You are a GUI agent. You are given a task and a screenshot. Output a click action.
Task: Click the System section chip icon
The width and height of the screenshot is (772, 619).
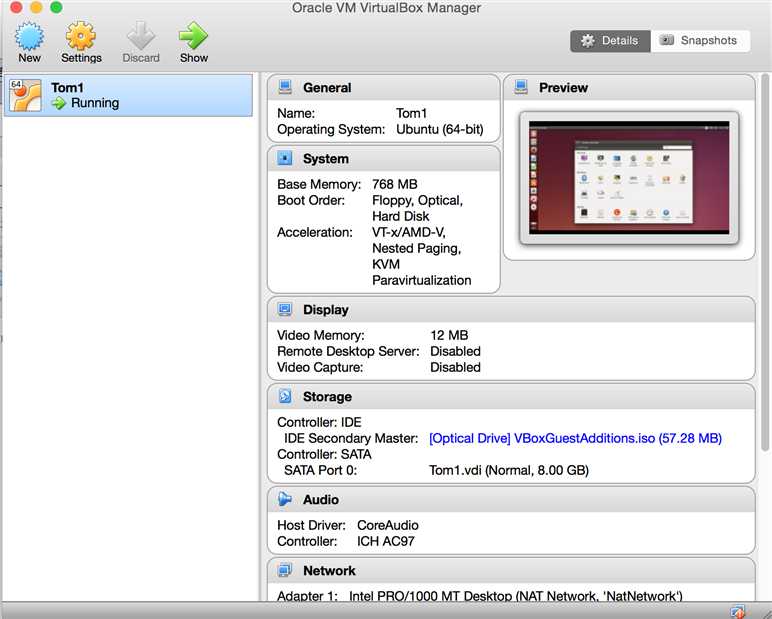pos(285,158)
